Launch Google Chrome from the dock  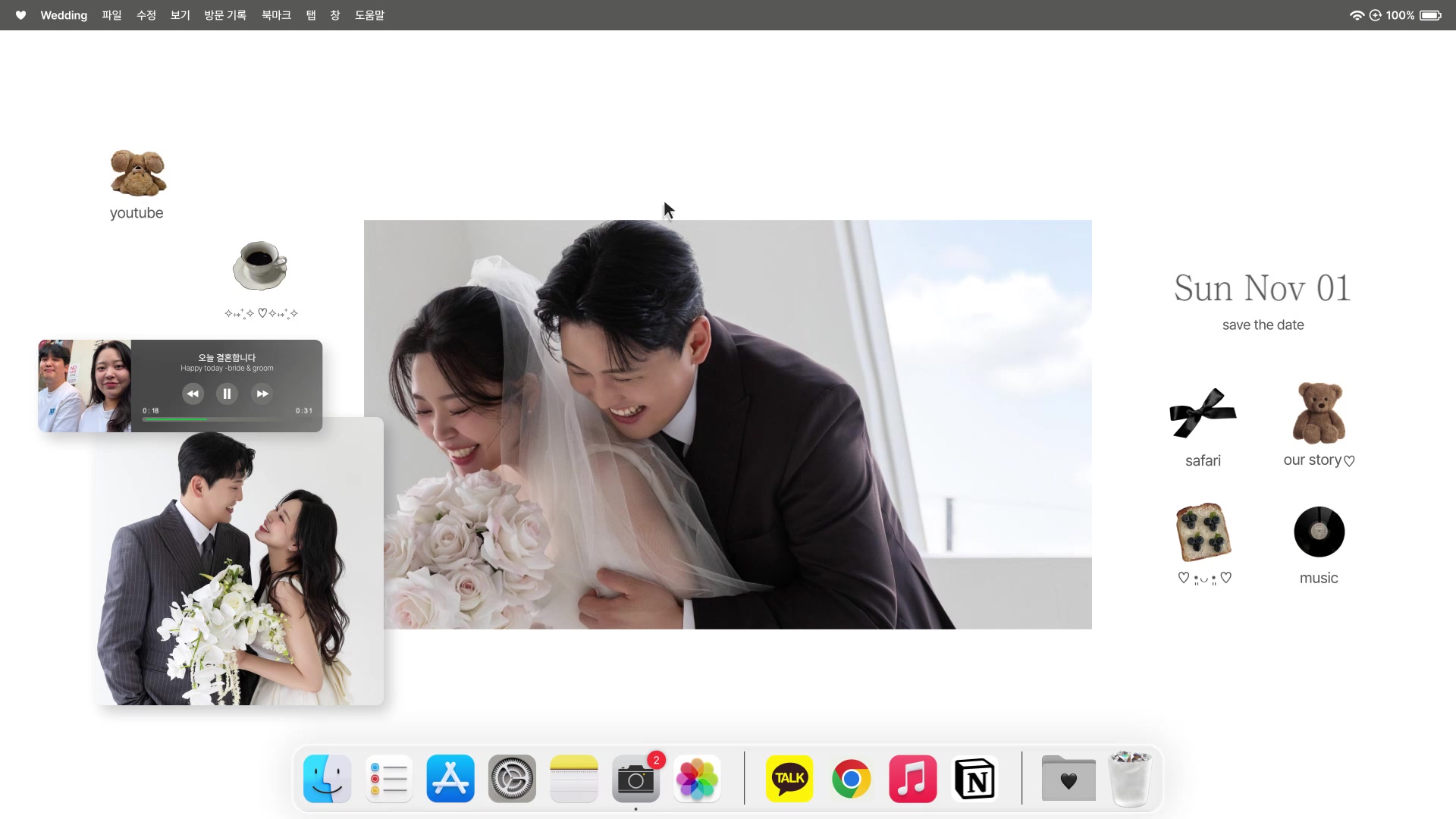point(851,778)
